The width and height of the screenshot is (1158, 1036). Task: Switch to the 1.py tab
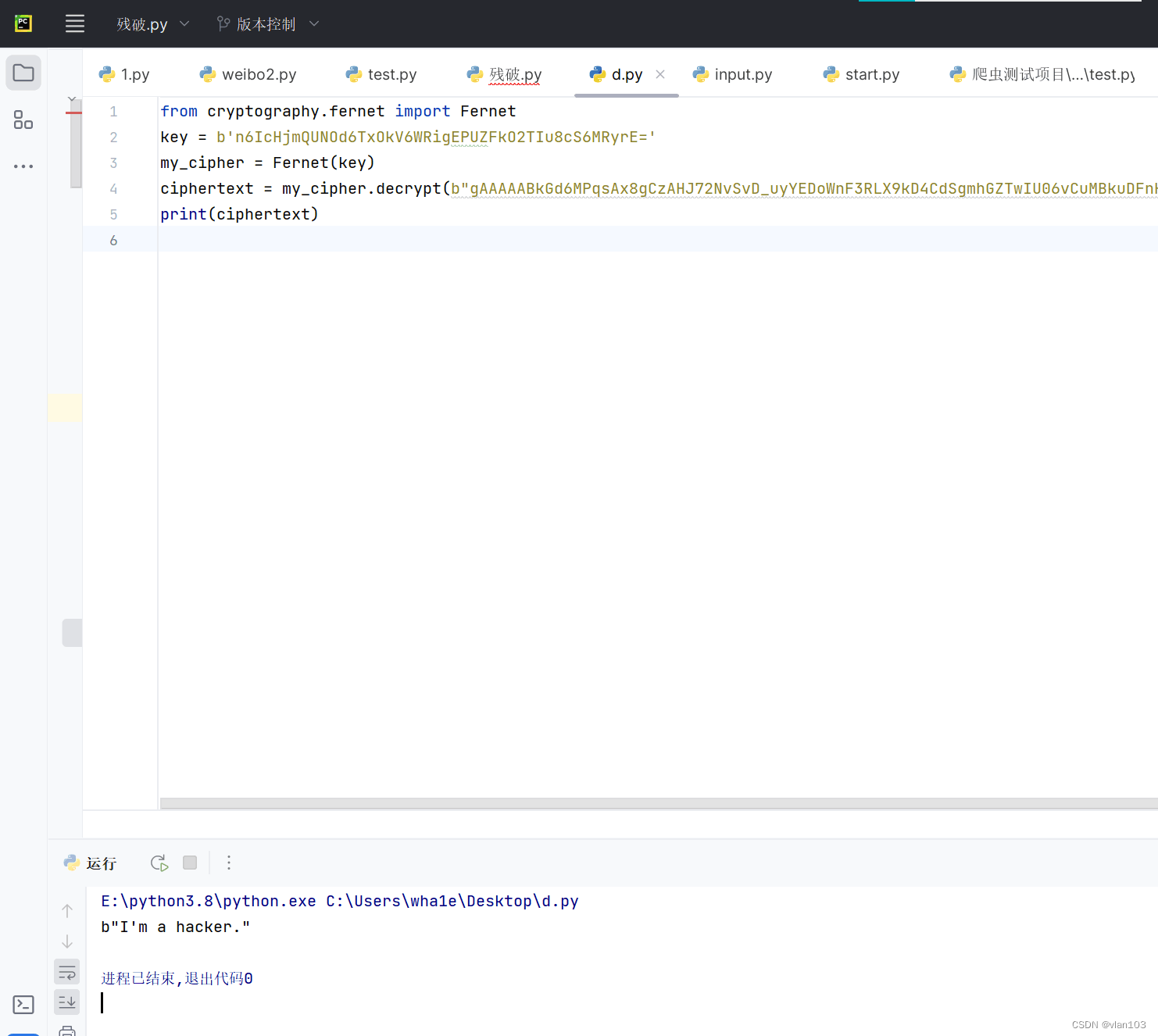click(x=124, y=74)
